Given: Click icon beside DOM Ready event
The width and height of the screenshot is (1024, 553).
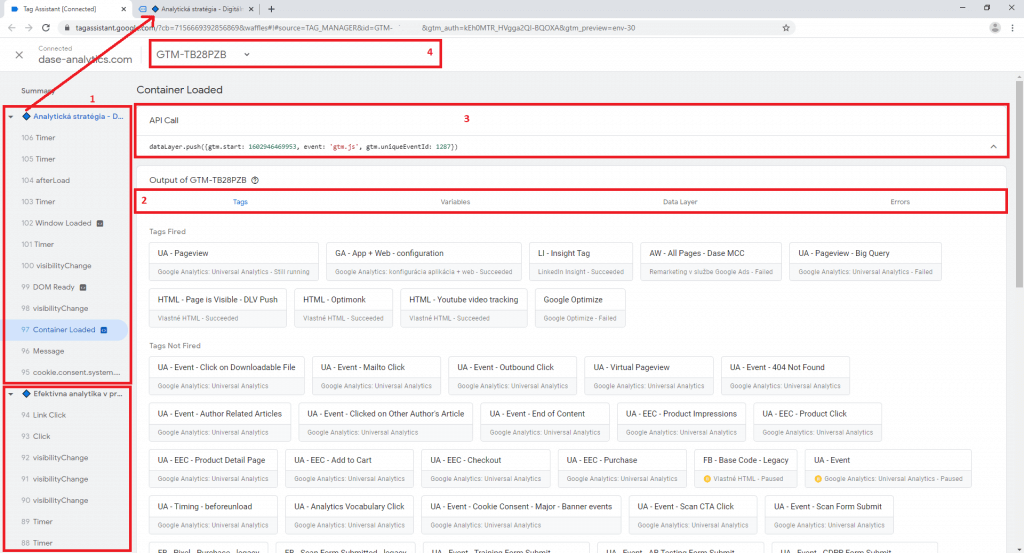Looking at the screenshot, I should point(83,287).
